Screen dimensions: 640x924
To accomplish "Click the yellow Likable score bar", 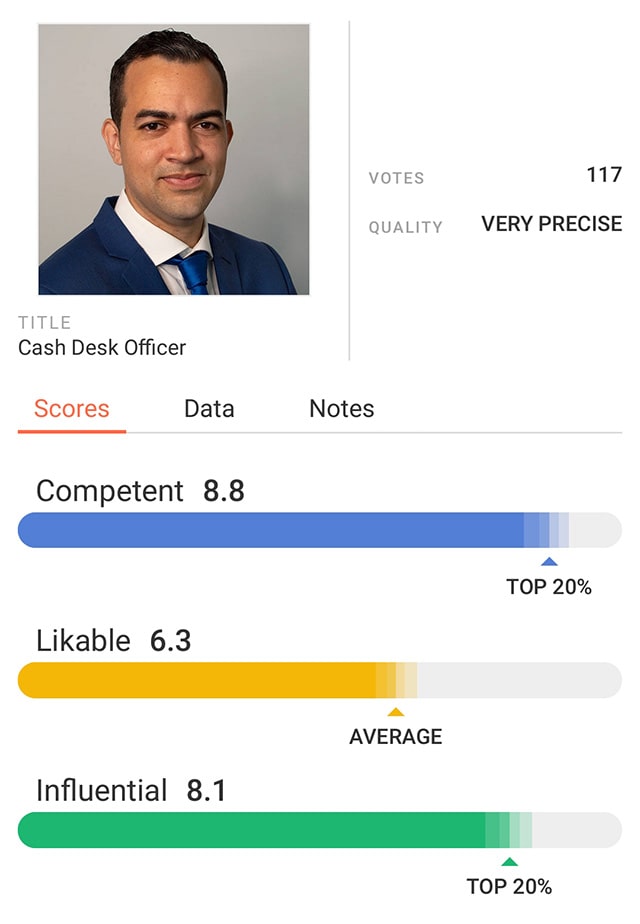I will click(200, 680).
